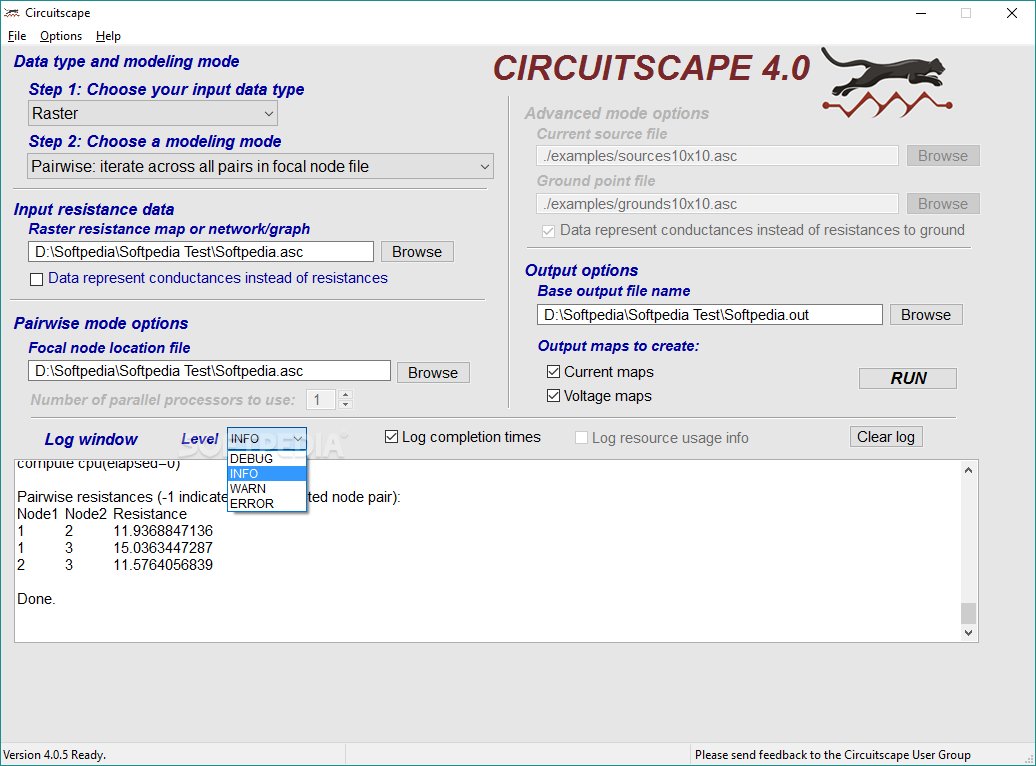1036x766 pixels.
Task: Select INFO log level option
Action: coord(266,473)
